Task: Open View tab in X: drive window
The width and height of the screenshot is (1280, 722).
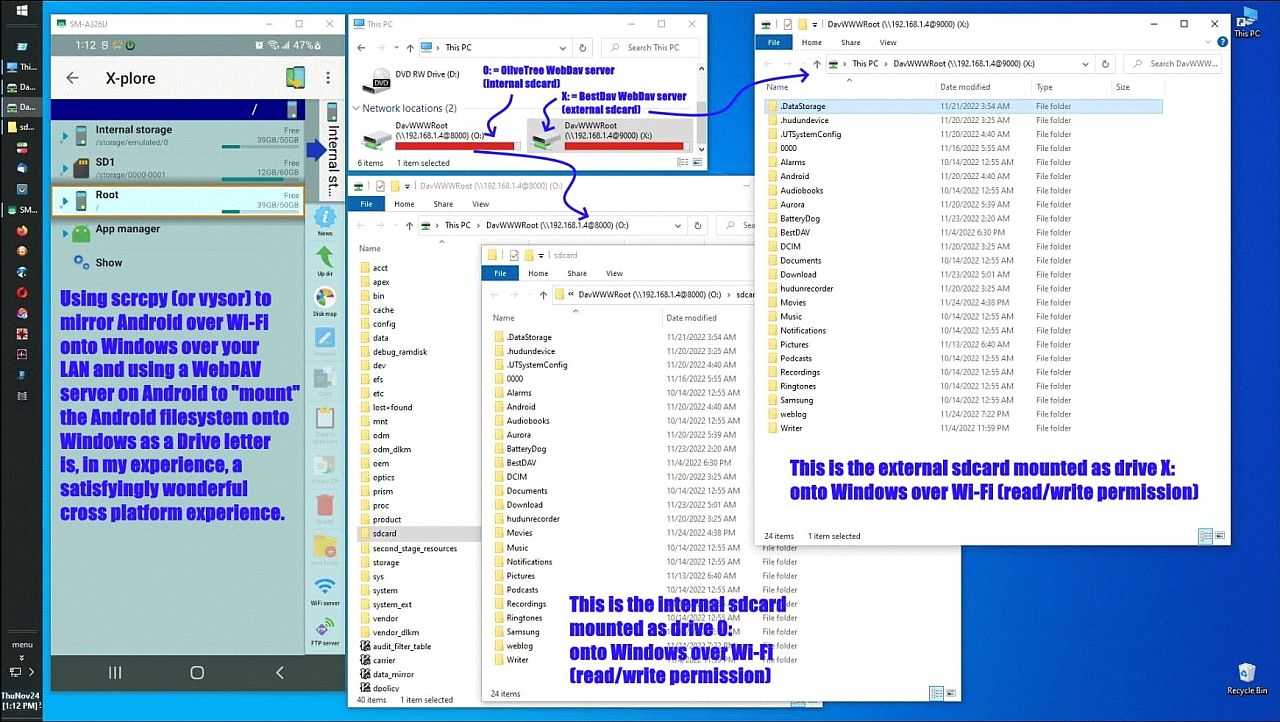Action: click(x=888, y=42)
